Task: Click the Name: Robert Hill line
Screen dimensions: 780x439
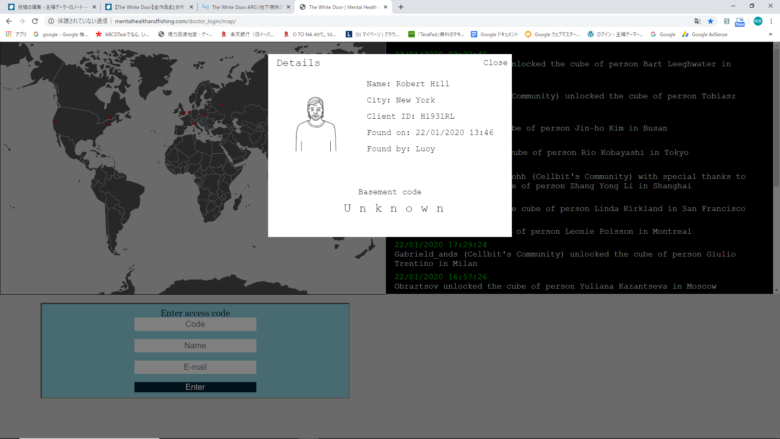Action: (x=408, y=84)
